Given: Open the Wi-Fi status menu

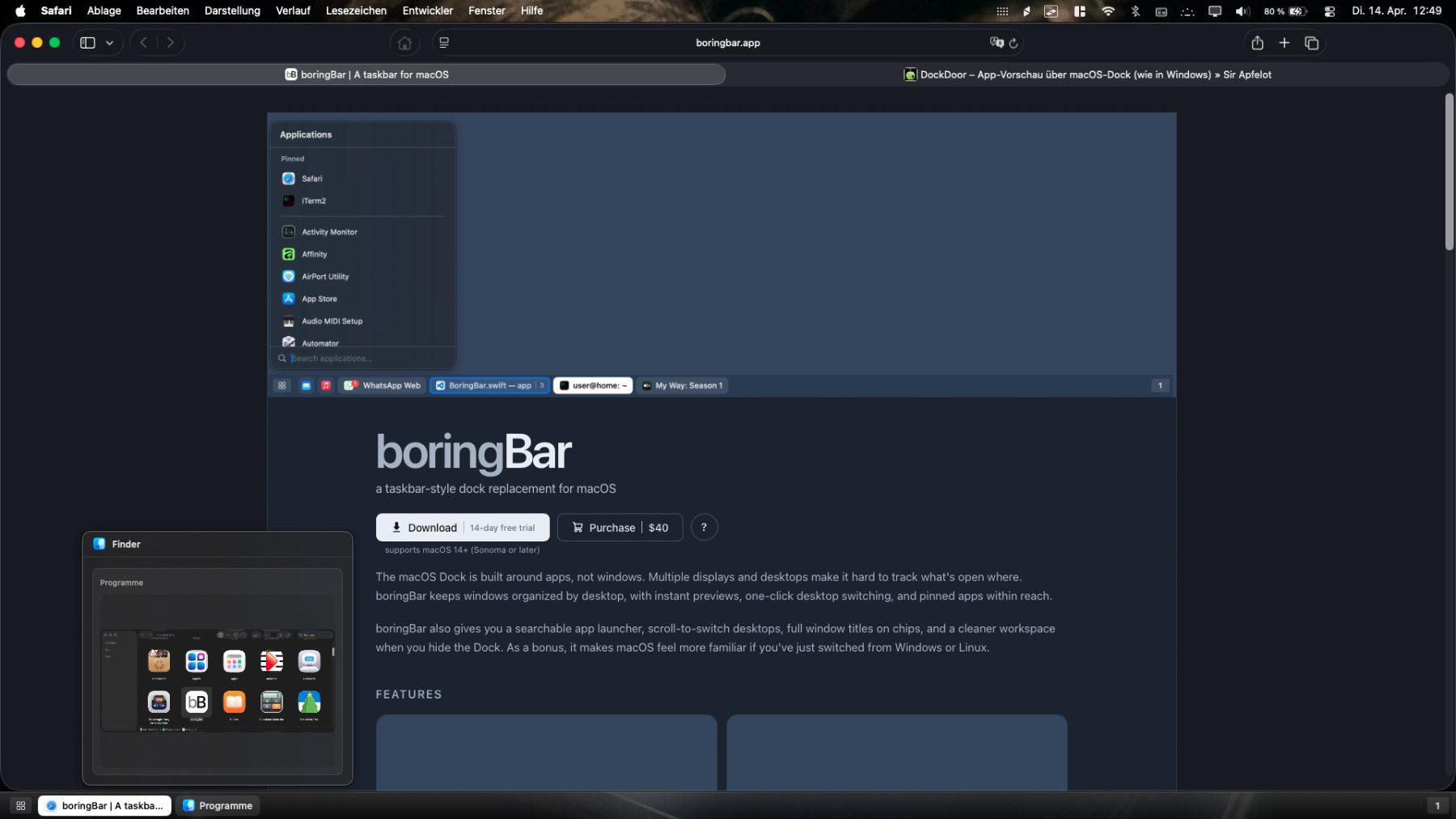Looking at the screenshot, I should (1108, 11).
